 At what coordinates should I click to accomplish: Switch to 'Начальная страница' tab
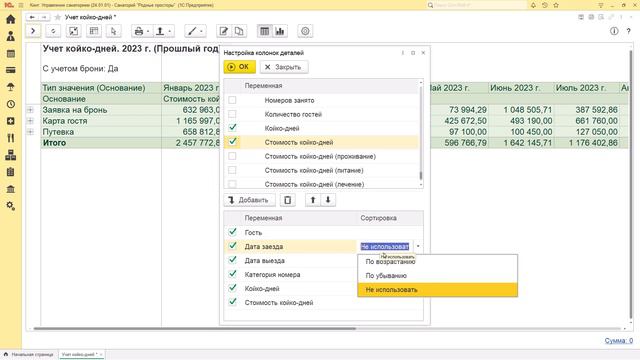(x=29, y=354)
